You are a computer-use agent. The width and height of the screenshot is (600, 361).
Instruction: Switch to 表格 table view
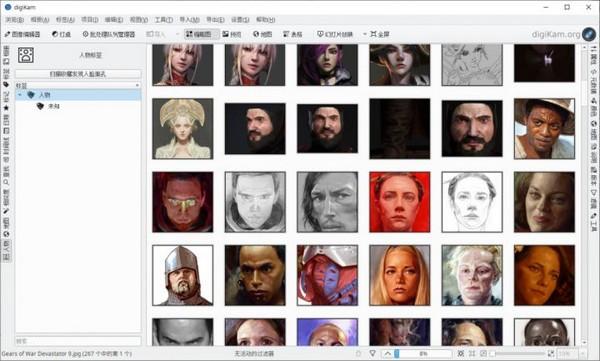(x=292, y=34)
